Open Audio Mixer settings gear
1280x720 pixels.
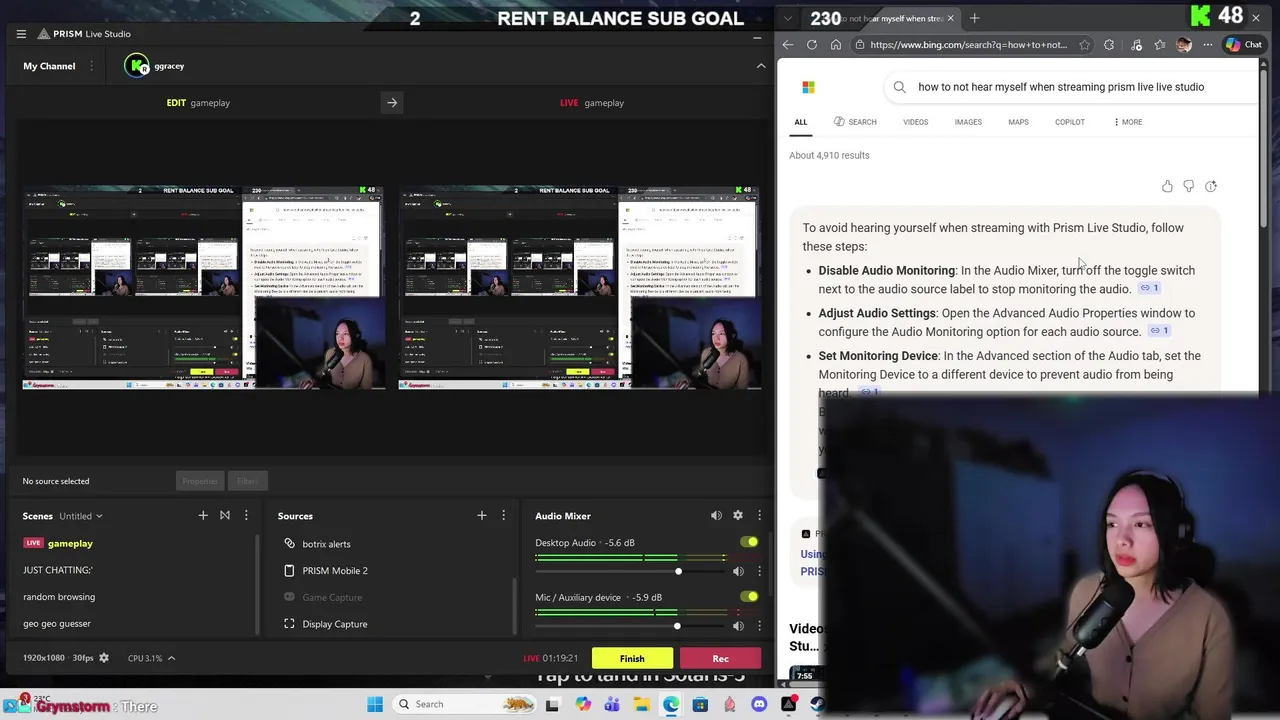[x=738, y=516]
